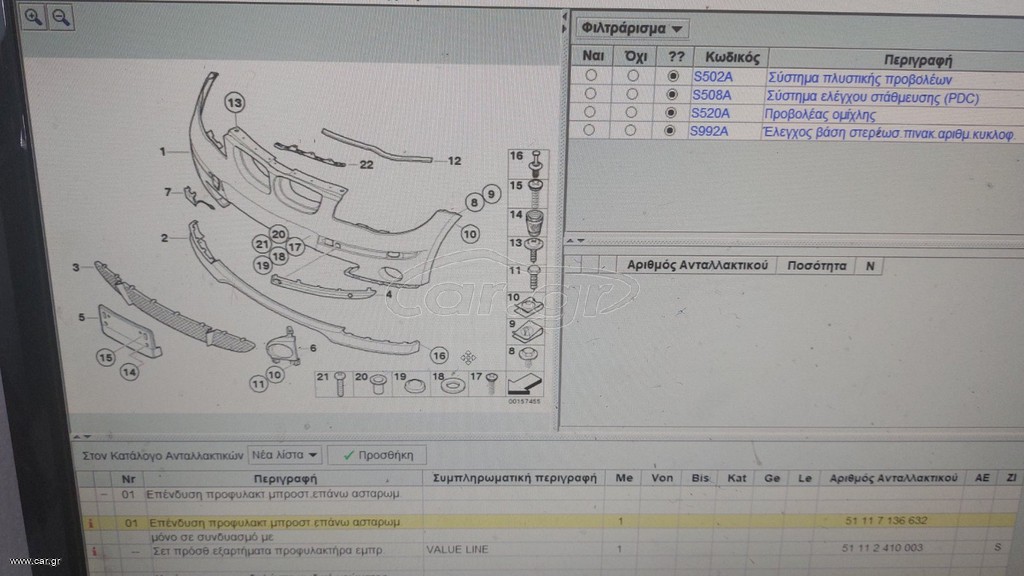This screenshot has height=576, width=1024.
Task: Click the Προσθήκη button
Action: [377, 455]
